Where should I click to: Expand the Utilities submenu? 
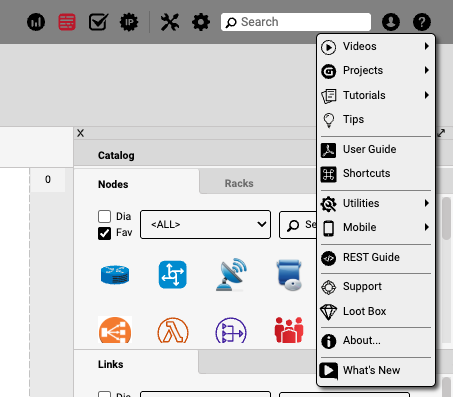[x=376, y=203]
